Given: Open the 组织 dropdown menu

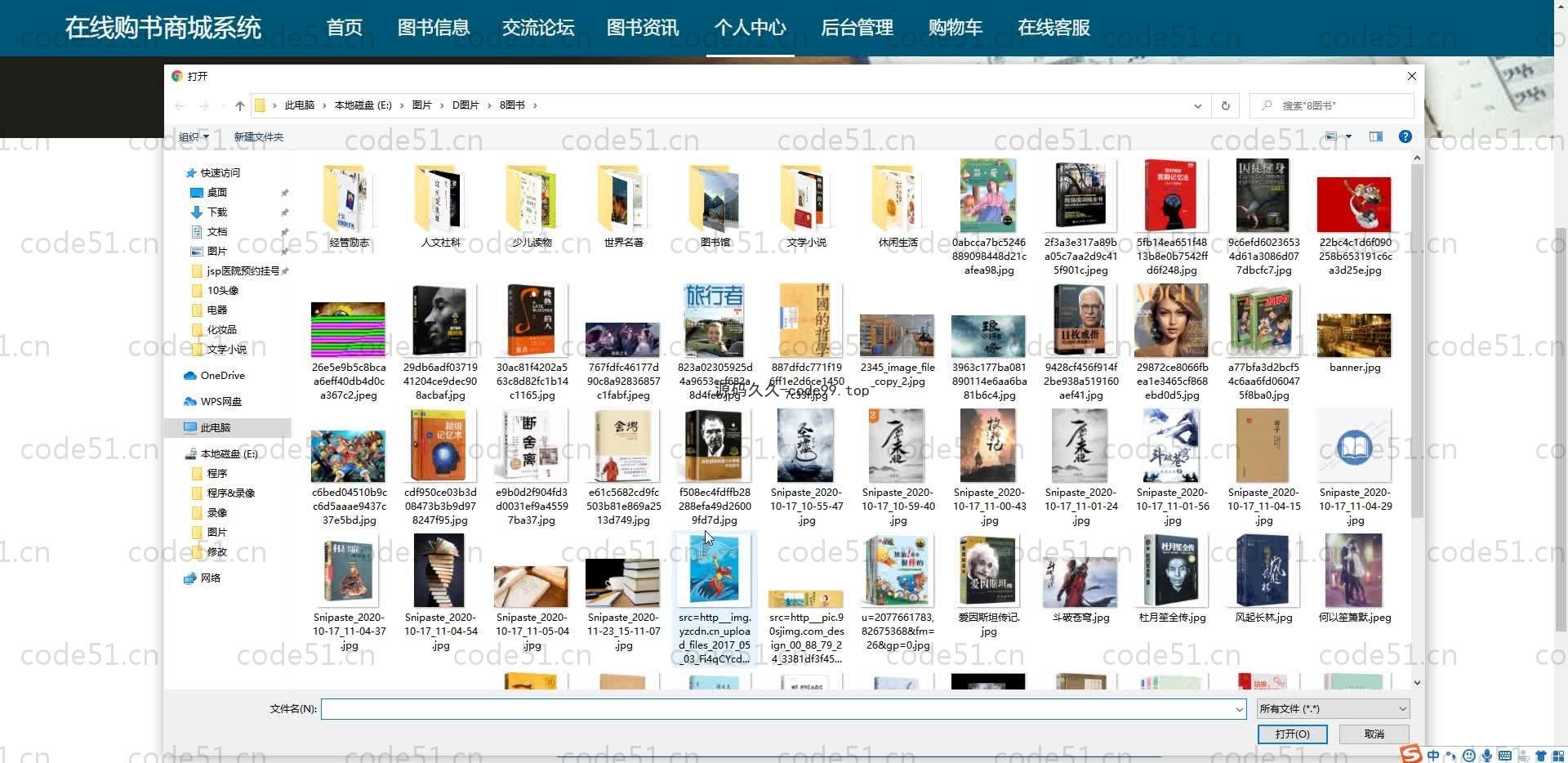Looking at the screenshot, I should [194, 136].
